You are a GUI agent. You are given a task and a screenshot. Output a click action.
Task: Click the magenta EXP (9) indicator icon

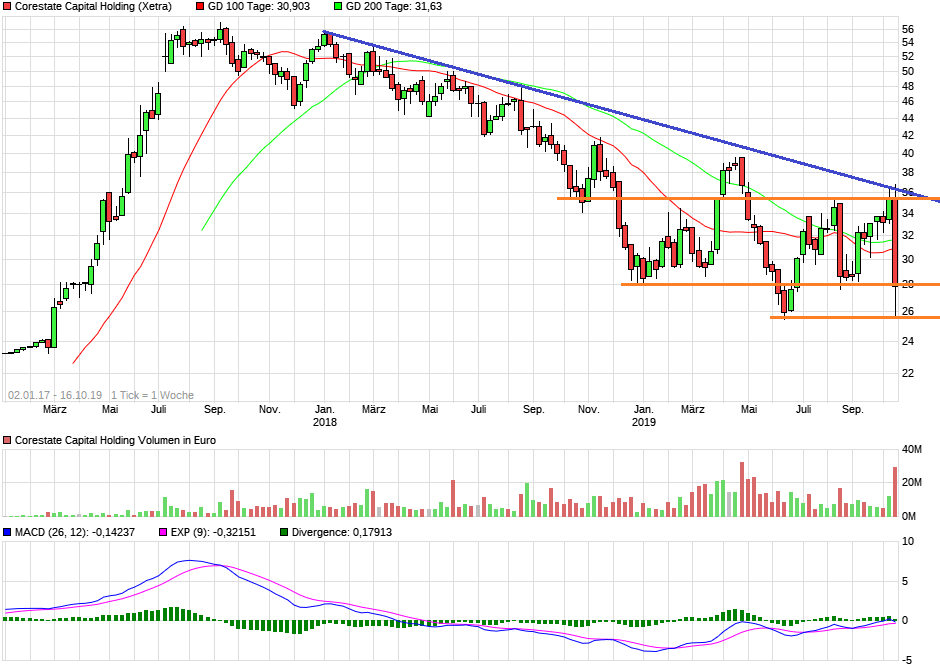(x=165, y=533)
